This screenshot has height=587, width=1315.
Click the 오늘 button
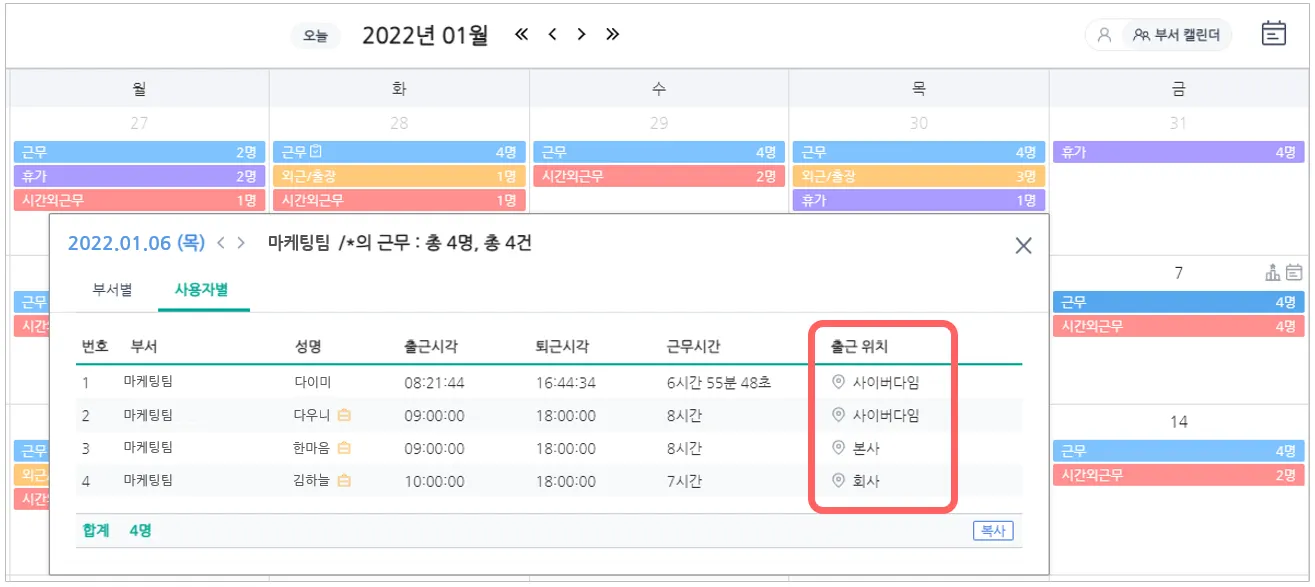[315, 36]
